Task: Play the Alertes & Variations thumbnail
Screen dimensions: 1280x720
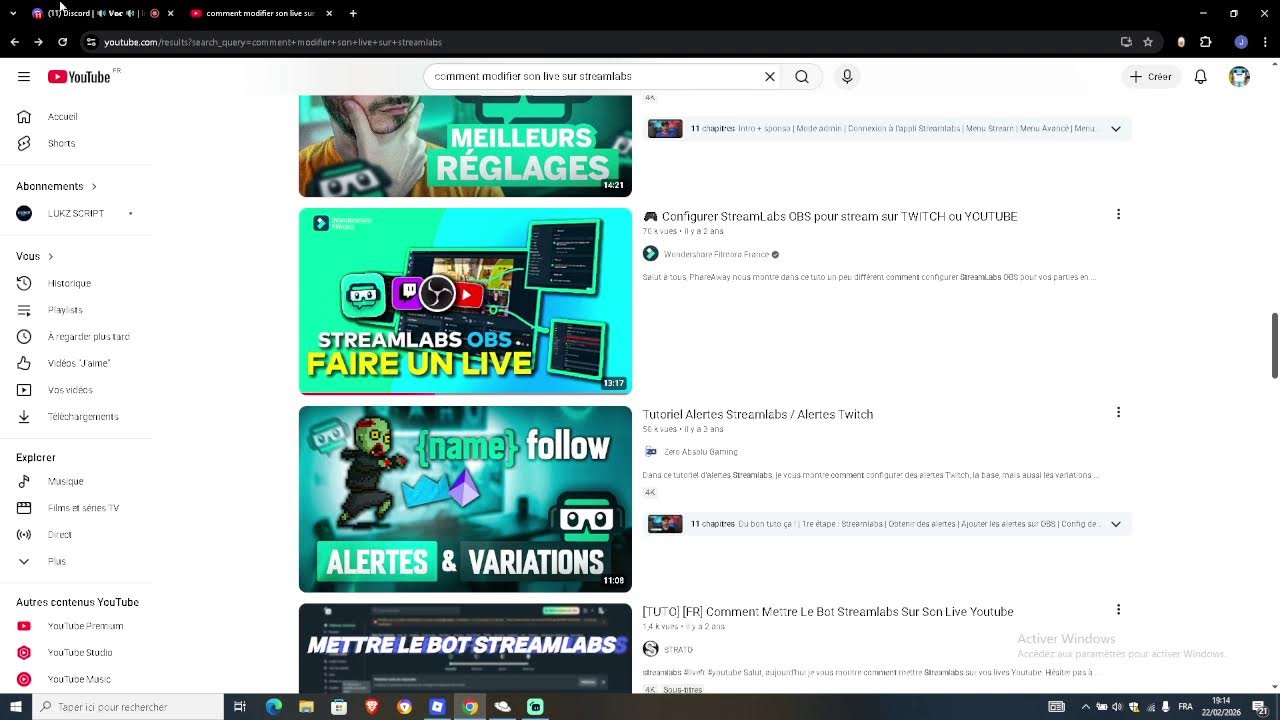Action: (x=465, y=499)
